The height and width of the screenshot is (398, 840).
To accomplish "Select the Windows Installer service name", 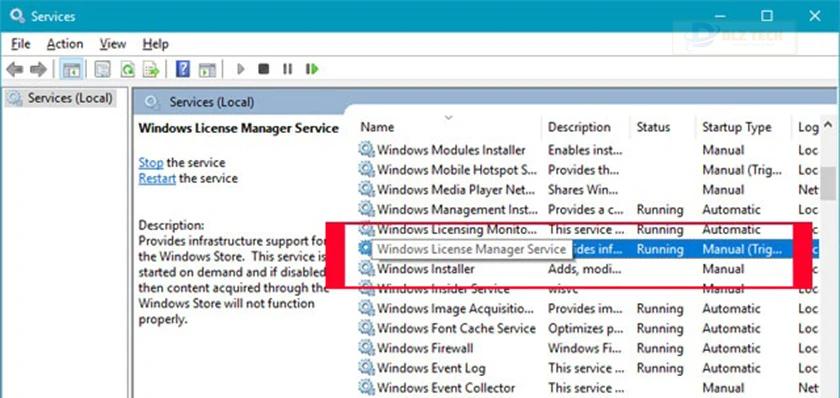I will coord(425,269).
